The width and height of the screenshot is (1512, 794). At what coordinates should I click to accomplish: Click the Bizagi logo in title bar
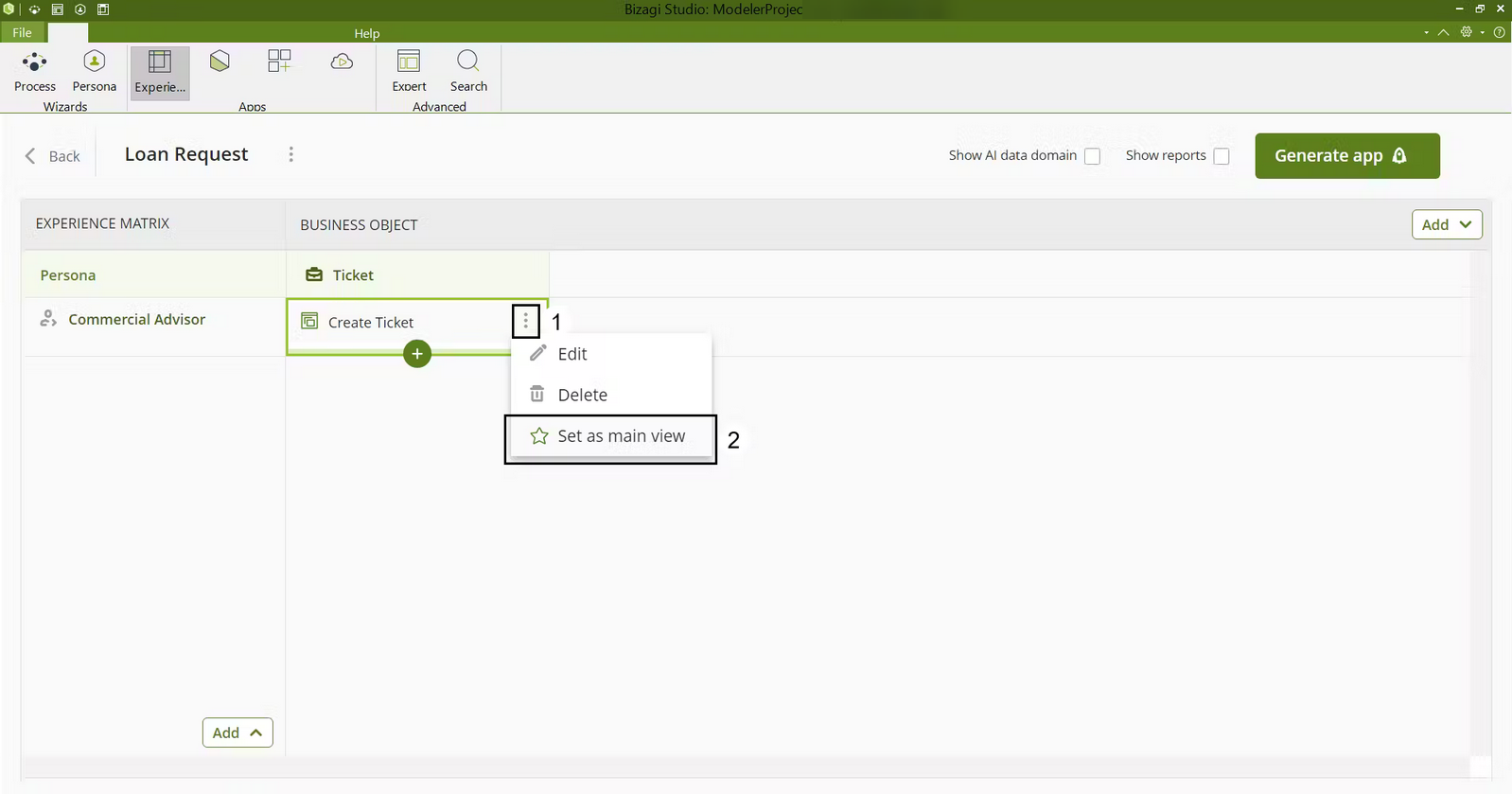click(x=9, y=9)
